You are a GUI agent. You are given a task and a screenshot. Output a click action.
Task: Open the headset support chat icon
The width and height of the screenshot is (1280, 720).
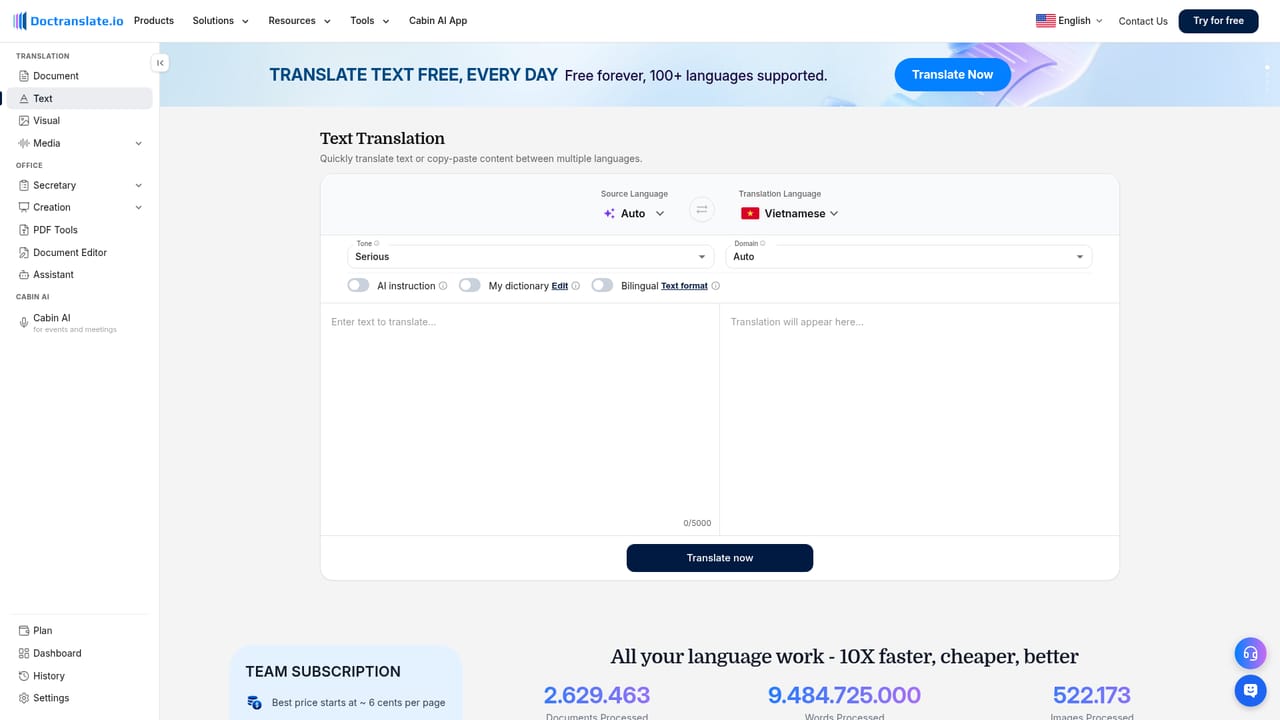pyautogui.click(x=1250, y=654)
